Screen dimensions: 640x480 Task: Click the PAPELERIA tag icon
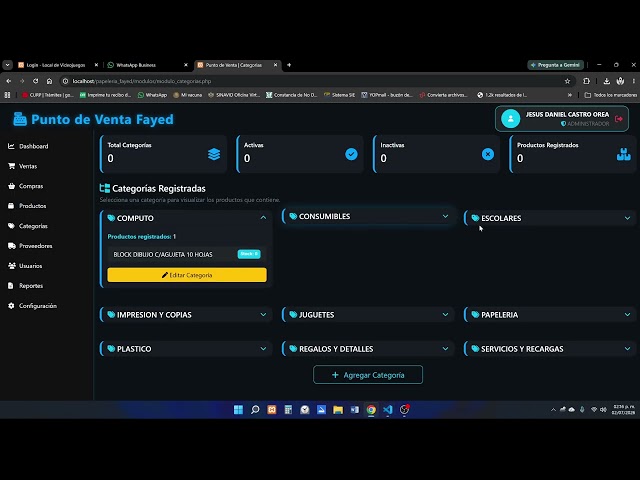pyautogui.click(x=475, y=315)
